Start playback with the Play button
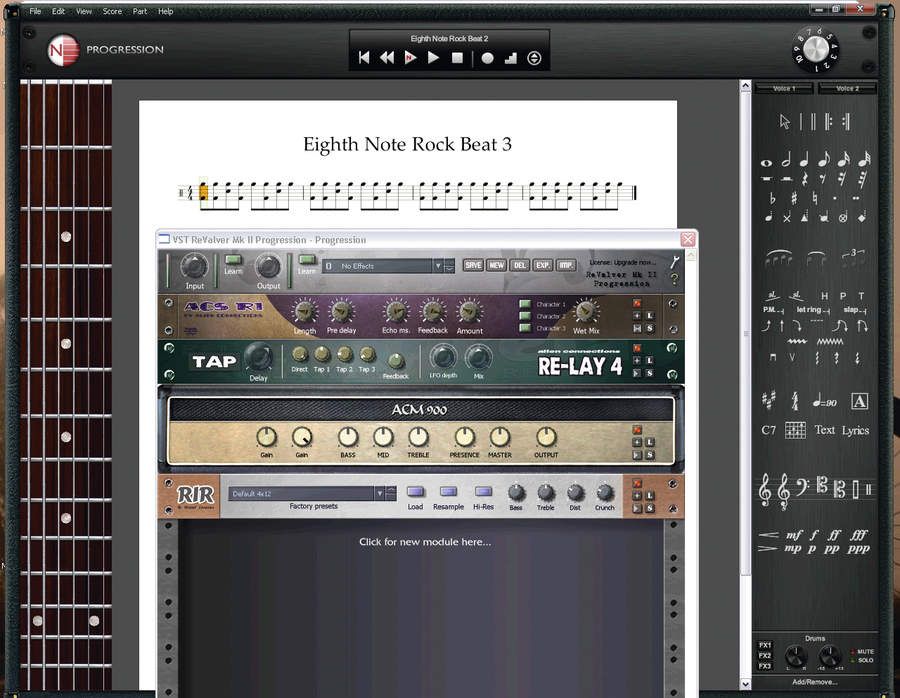The width and height of the screenshot is (900, 698). pyautogui.click(x=433, y=58)
